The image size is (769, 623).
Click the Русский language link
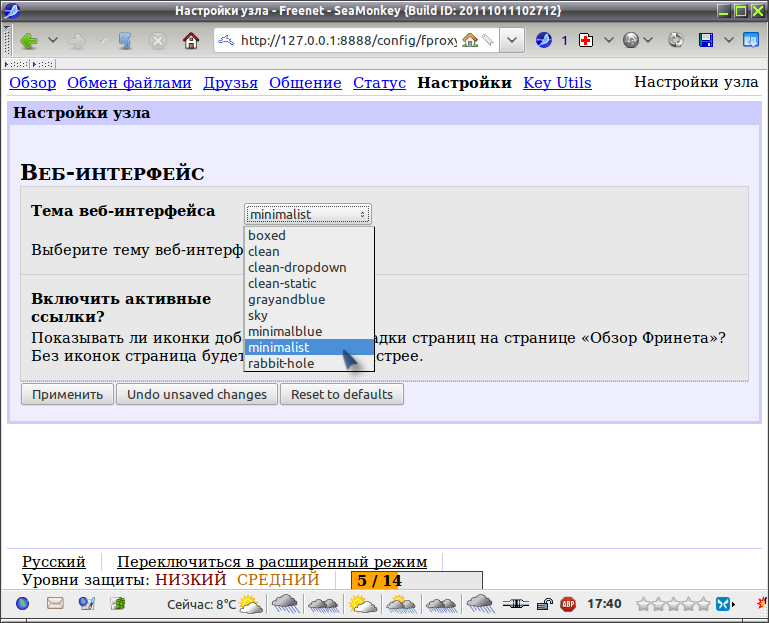(x=54, y=562)
